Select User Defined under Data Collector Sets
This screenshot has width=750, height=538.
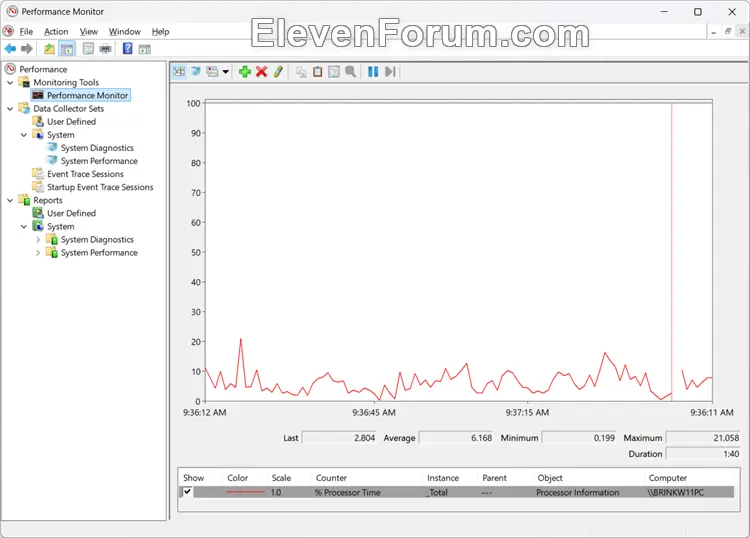pos(71,121)
